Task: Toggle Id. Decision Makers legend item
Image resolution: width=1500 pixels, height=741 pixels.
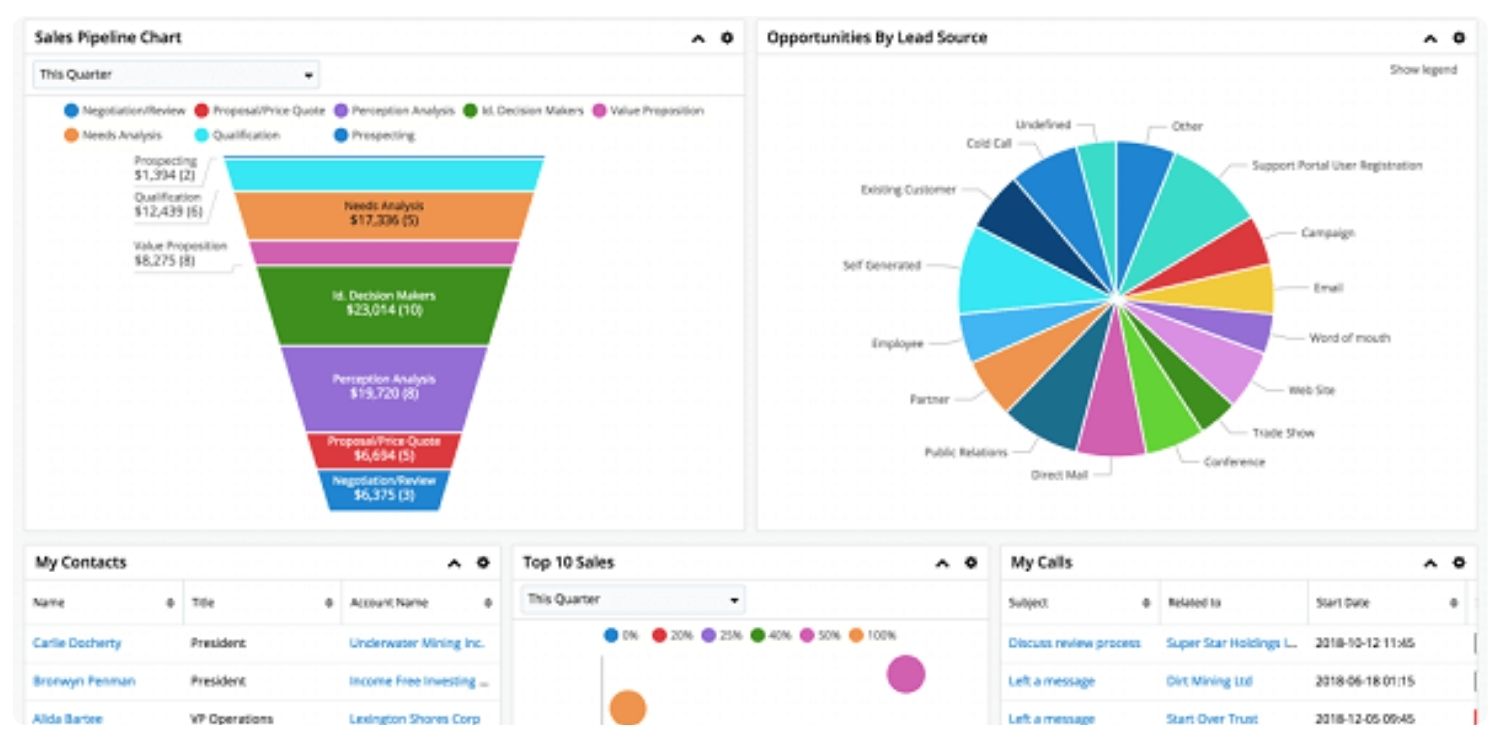Action: click(523, 111)
